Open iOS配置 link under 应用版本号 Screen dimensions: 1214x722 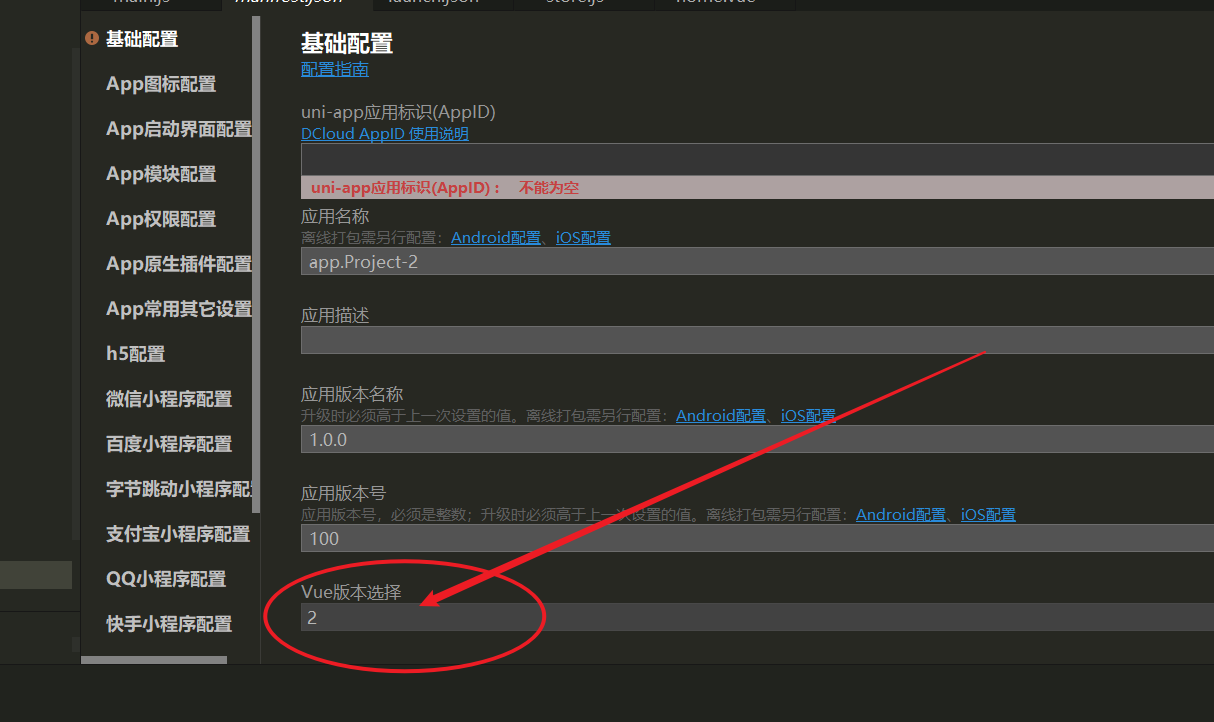[x=988, y=515]
